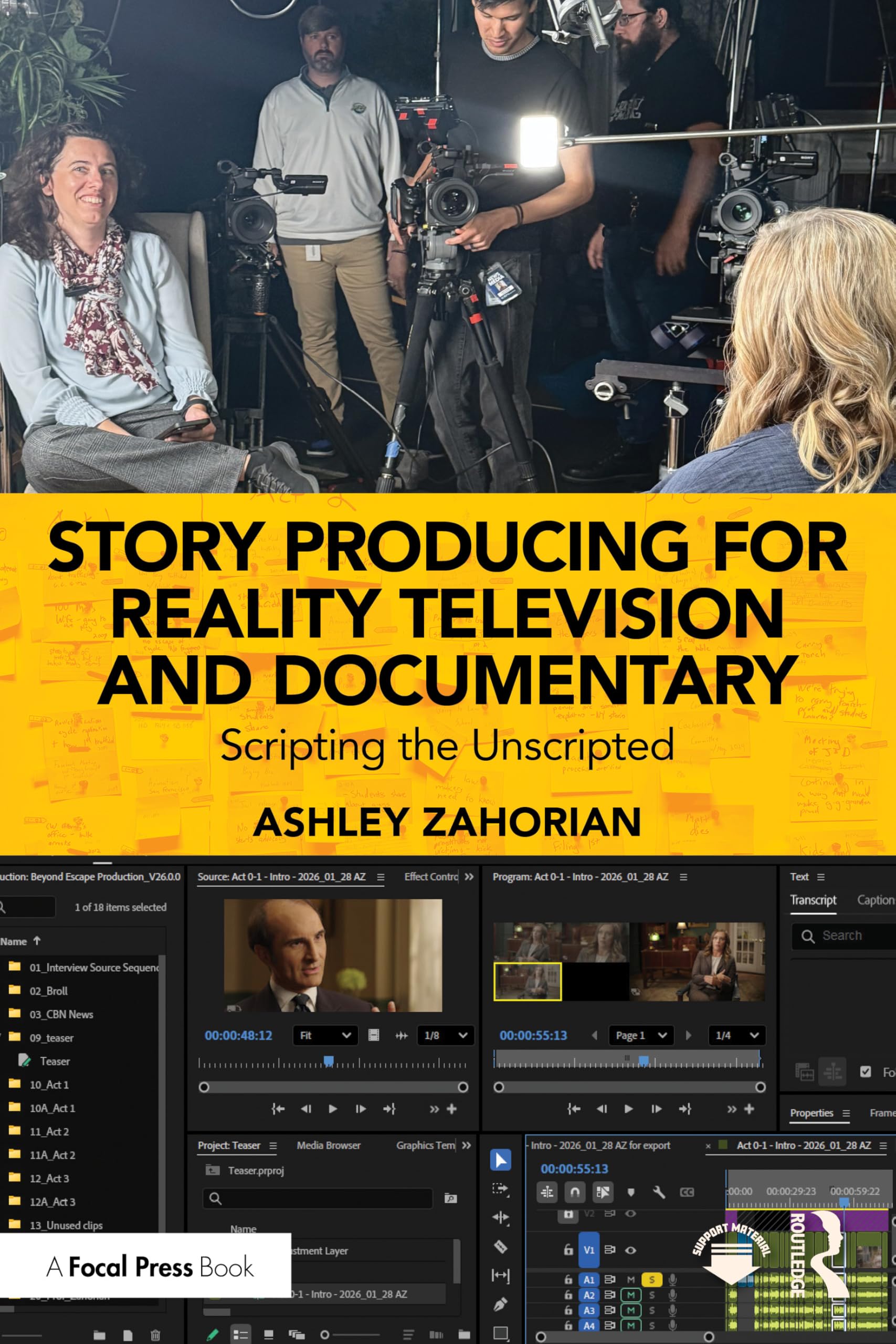896x1344 pixels.
Task: Unsolo audio track A1
Action: tap(651, 1279)
